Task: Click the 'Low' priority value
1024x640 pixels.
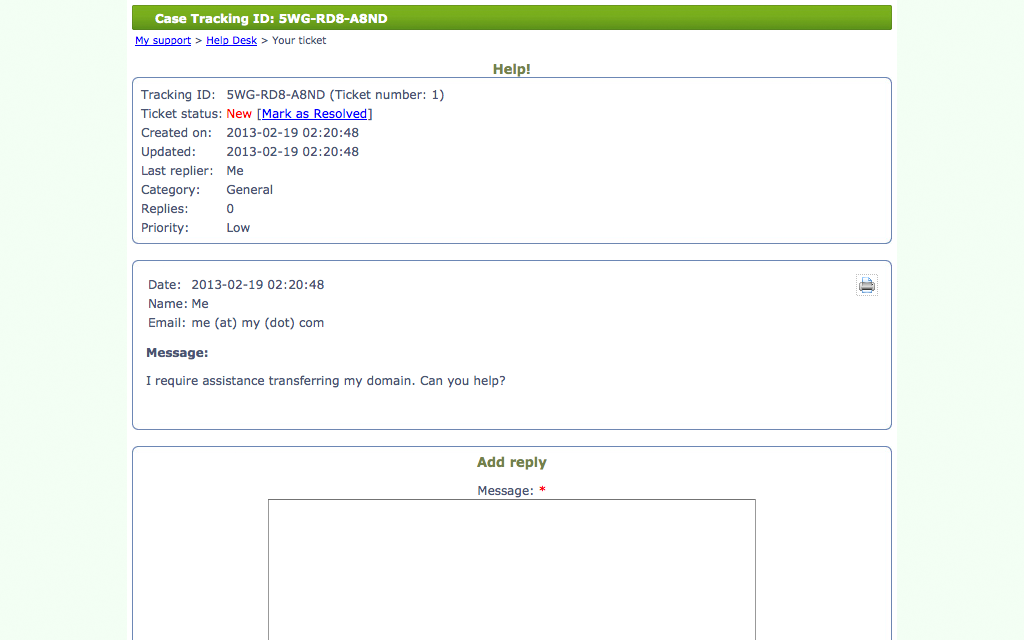Action: pos(238,228)
